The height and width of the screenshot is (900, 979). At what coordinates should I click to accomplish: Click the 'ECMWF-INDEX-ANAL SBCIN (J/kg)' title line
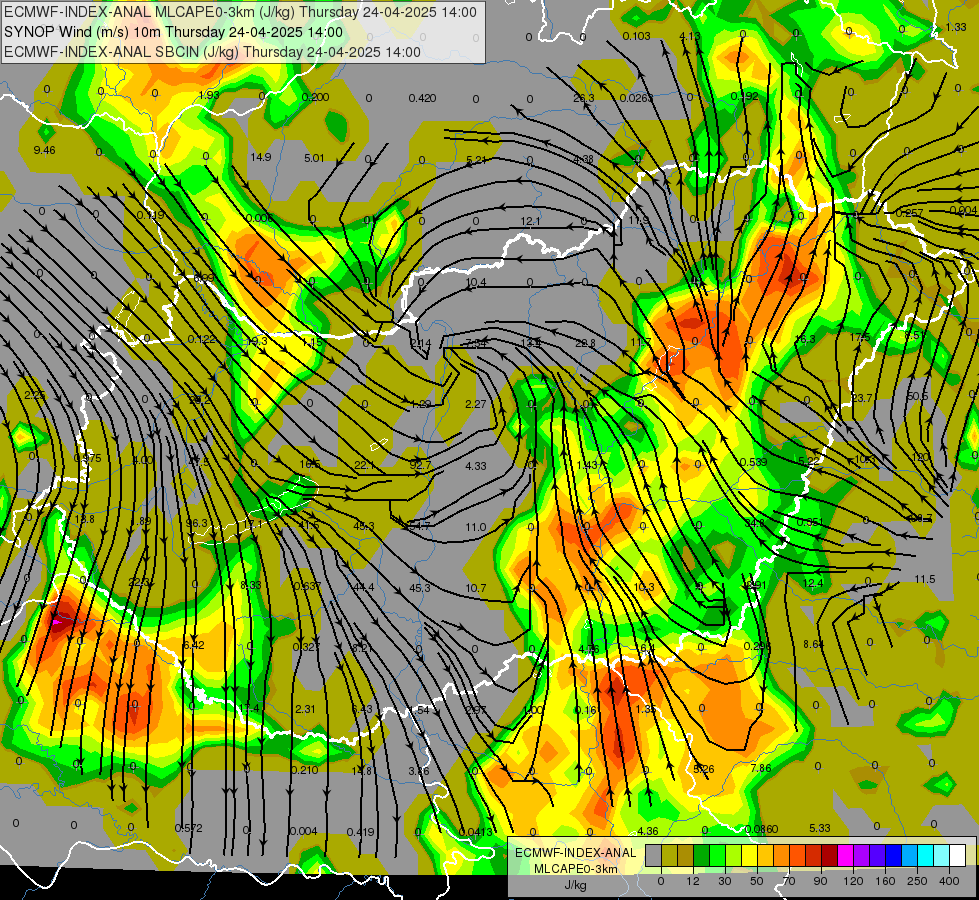tap(212, 52)
